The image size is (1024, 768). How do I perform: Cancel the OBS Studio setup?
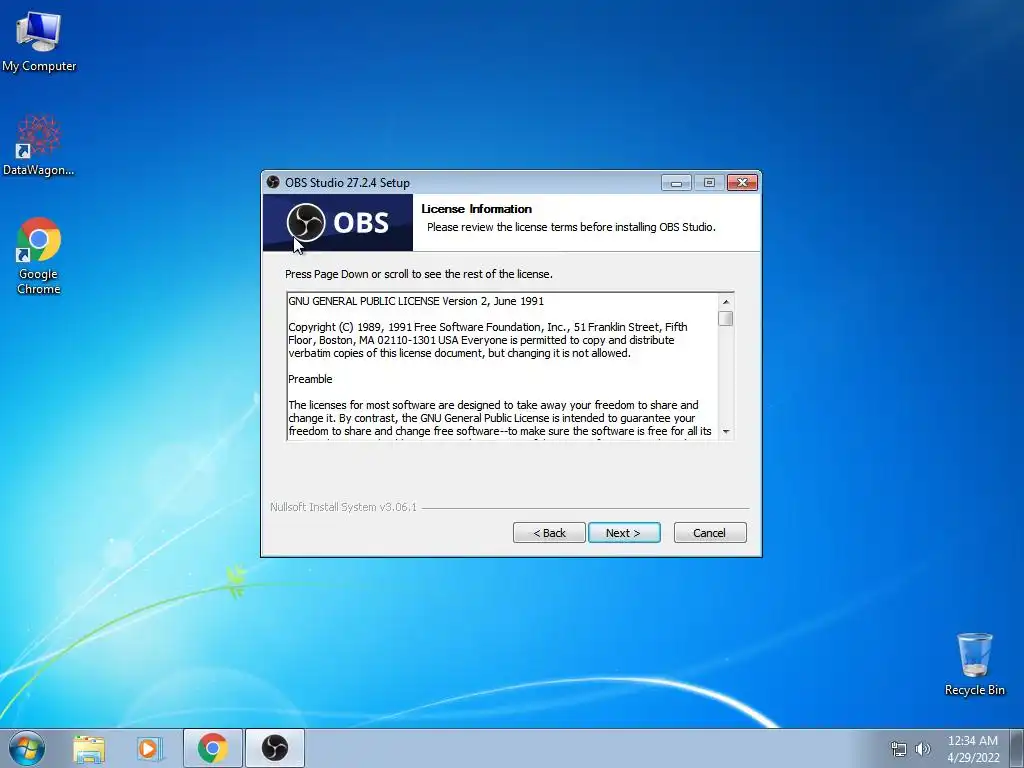(x=710, y=533)
